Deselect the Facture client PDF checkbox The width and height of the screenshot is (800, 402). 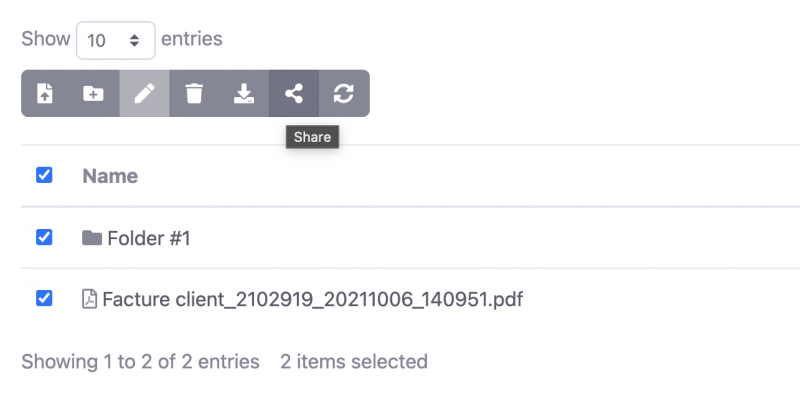coord(44,298)
